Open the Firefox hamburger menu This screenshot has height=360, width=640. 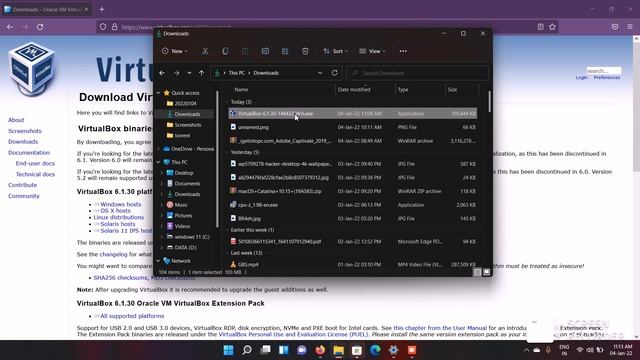(x=630, y=27)
